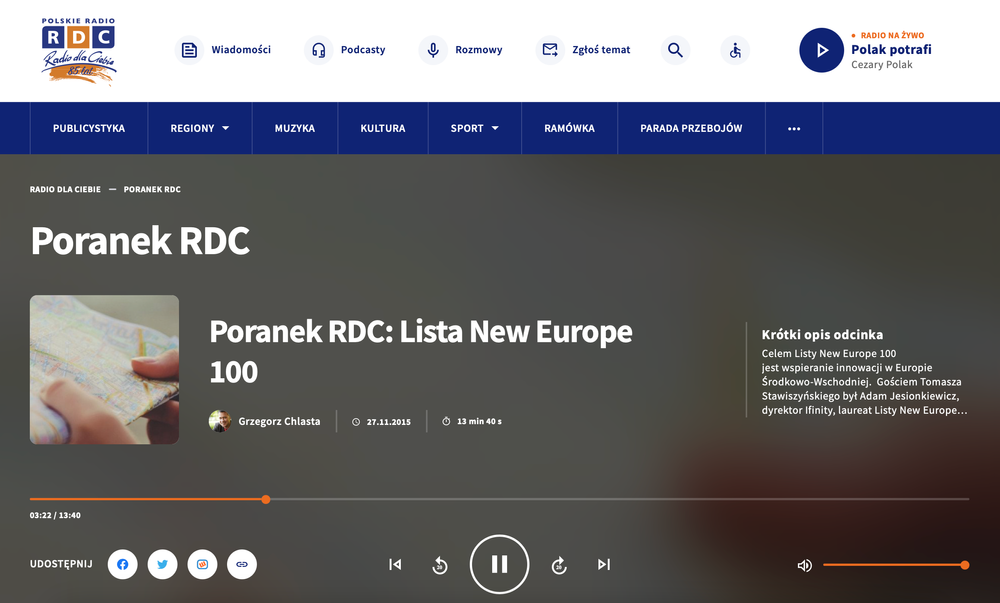Share episode on Wykop
Screen dimensions: 1000x603
202,564
